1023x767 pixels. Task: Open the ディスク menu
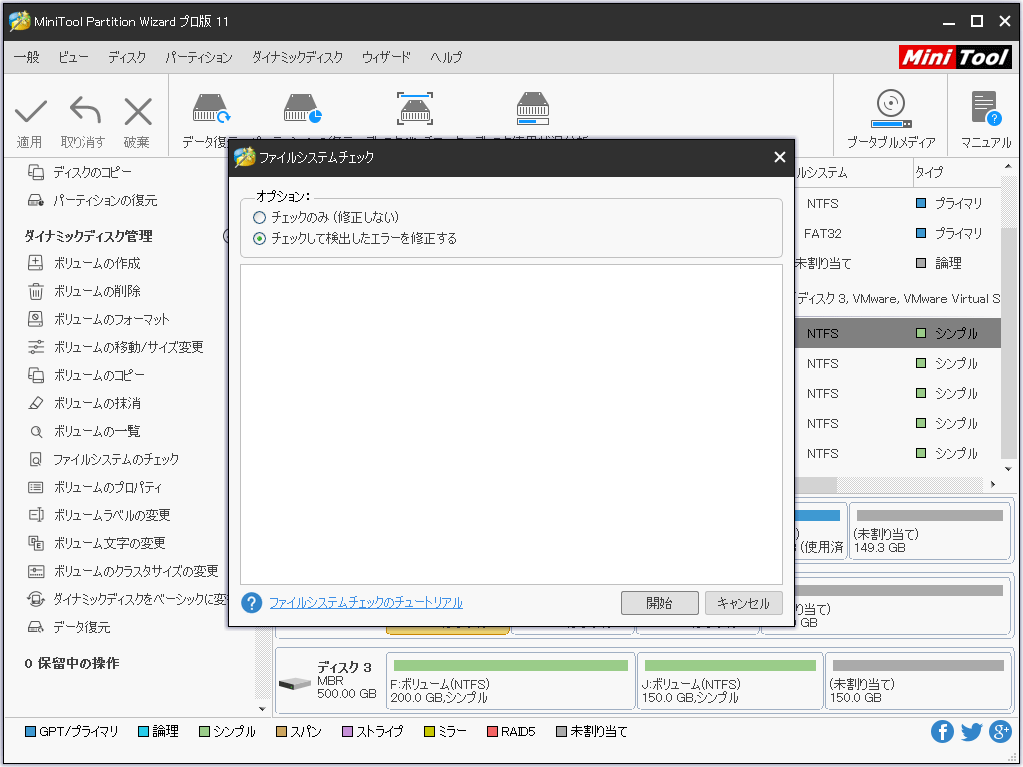pyautogui.click(x=127, y=57)
